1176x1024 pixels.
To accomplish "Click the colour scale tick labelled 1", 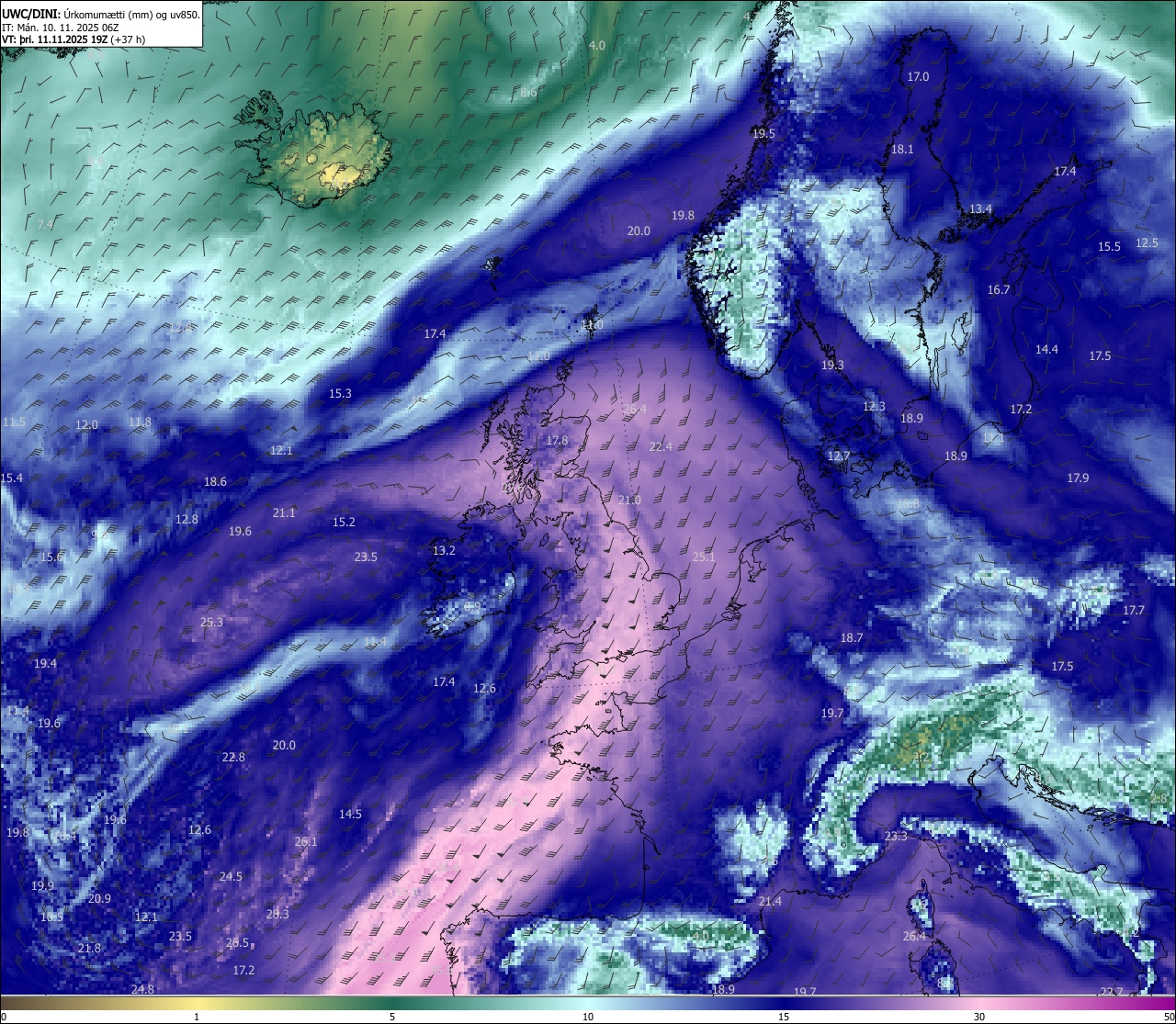I will point(197,1017).
